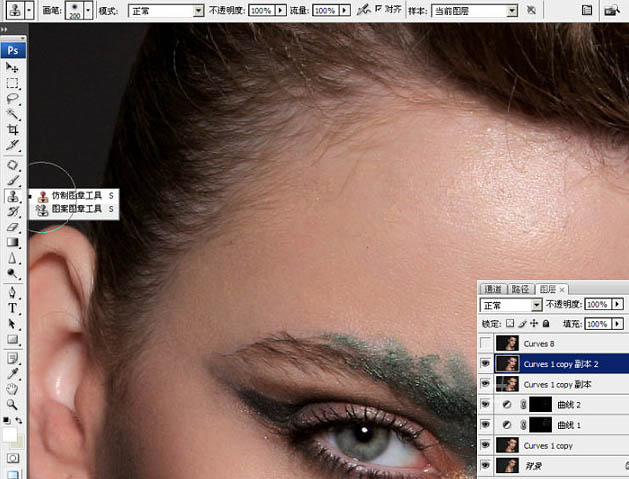Select the Gradient tool
The width and height of the screenshot is (629, 479).
click(x=12, y=242)
